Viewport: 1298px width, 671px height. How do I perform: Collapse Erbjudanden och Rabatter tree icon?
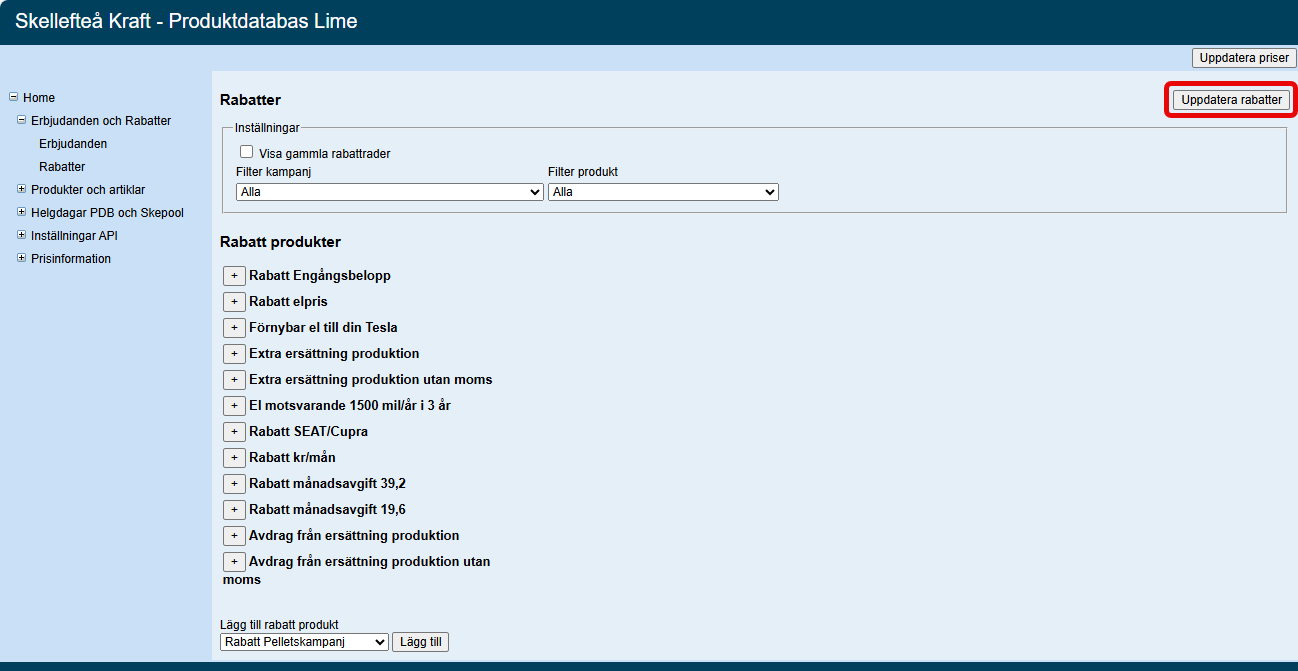pyautogui.click(x=22, y=120)
